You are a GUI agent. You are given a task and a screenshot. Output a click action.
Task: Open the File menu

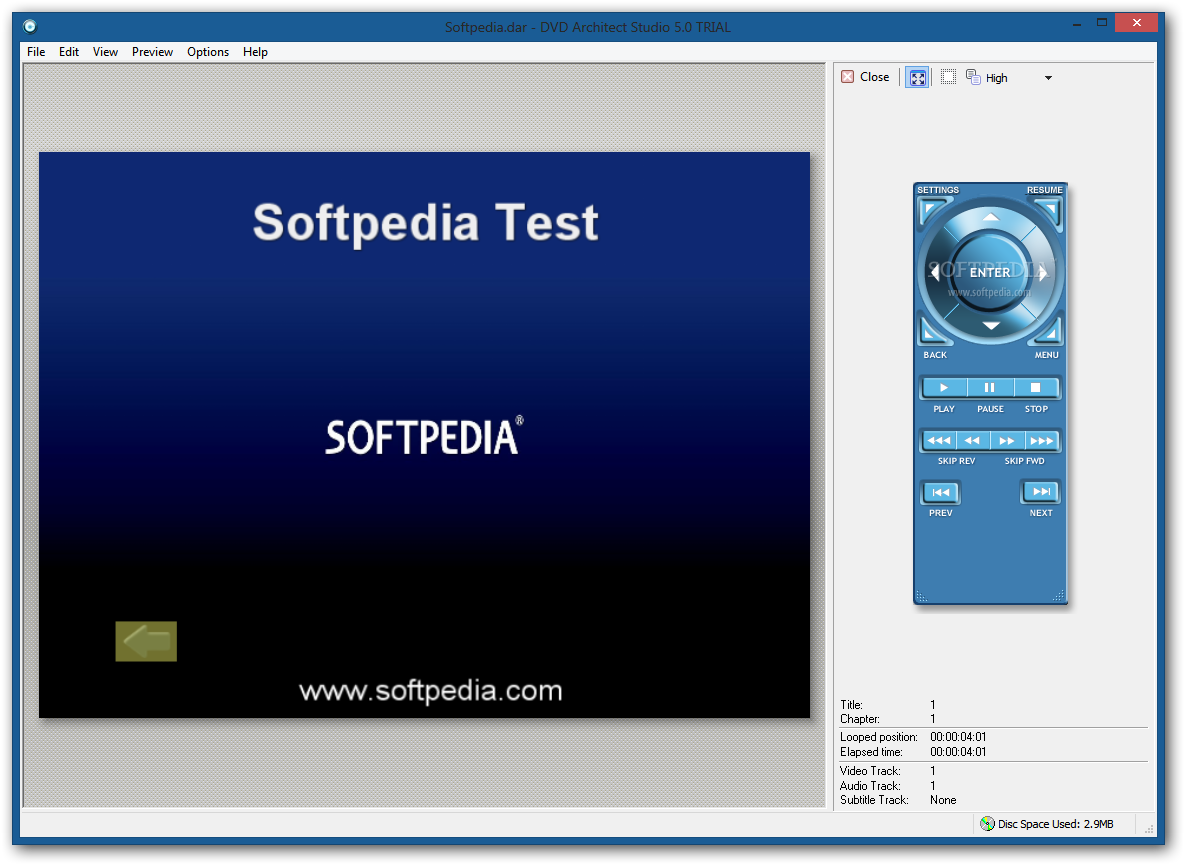click(36, 52)
